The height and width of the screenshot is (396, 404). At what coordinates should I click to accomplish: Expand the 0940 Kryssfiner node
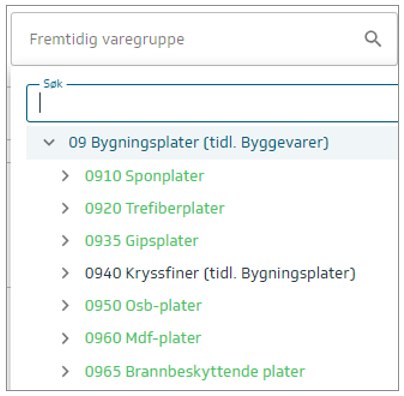(x=65, y=273)
